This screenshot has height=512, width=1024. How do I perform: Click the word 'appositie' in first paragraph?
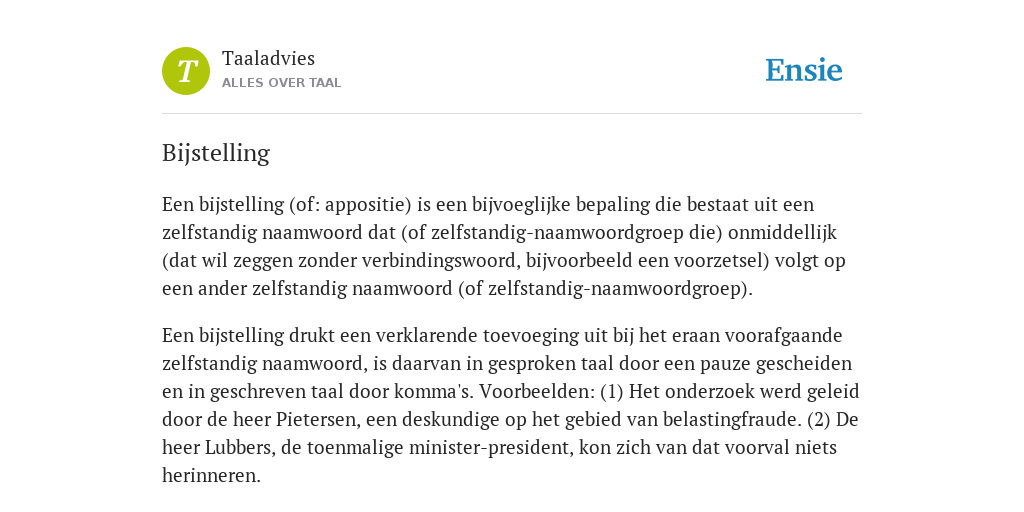[x=368, y=205]
